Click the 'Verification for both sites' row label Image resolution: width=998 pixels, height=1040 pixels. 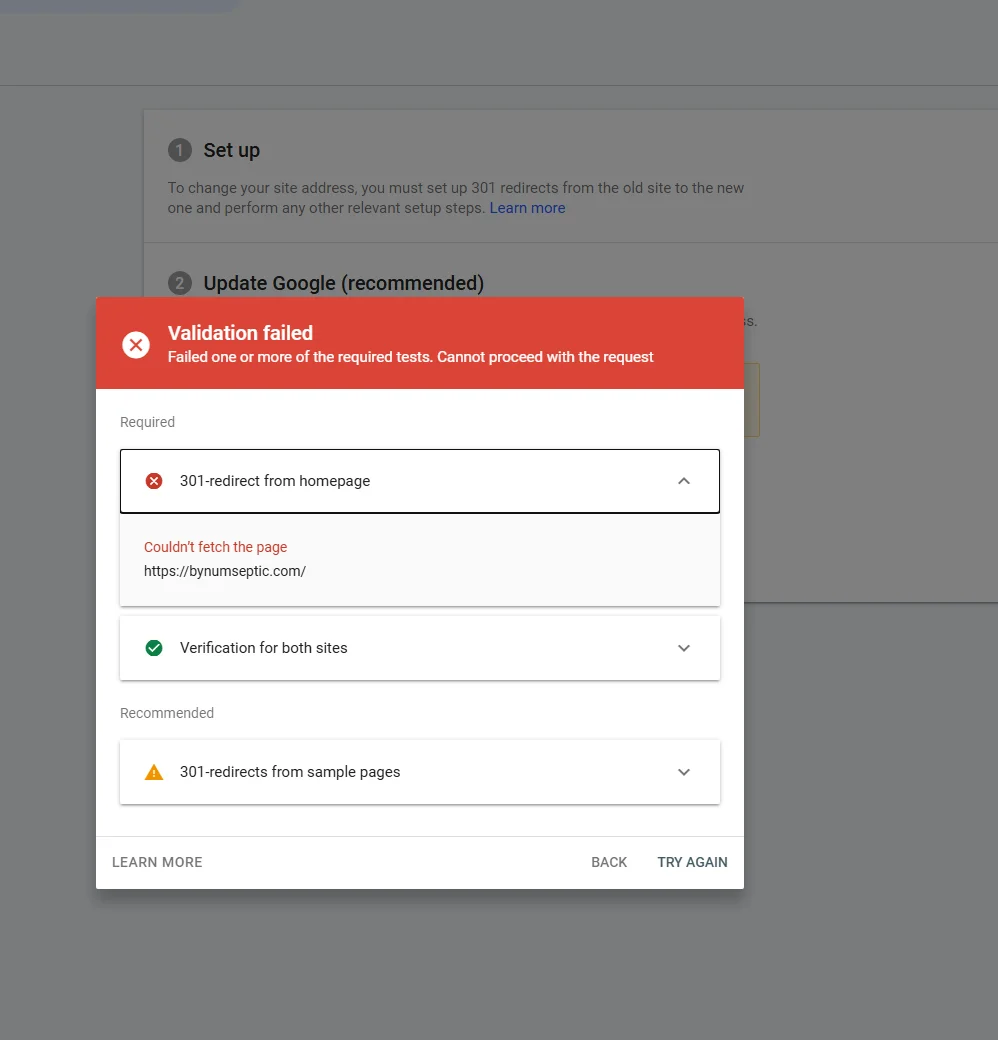pos(263,648)
